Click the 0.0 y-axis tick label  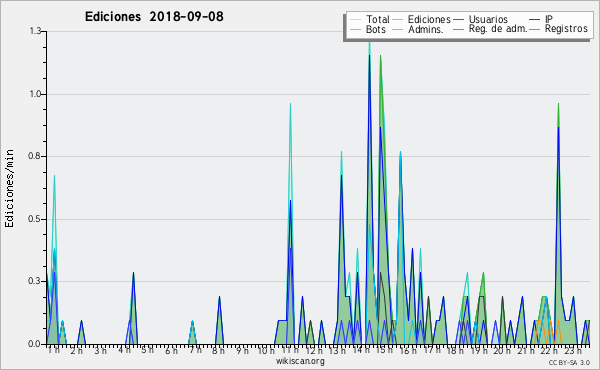[x=35, y=344]
